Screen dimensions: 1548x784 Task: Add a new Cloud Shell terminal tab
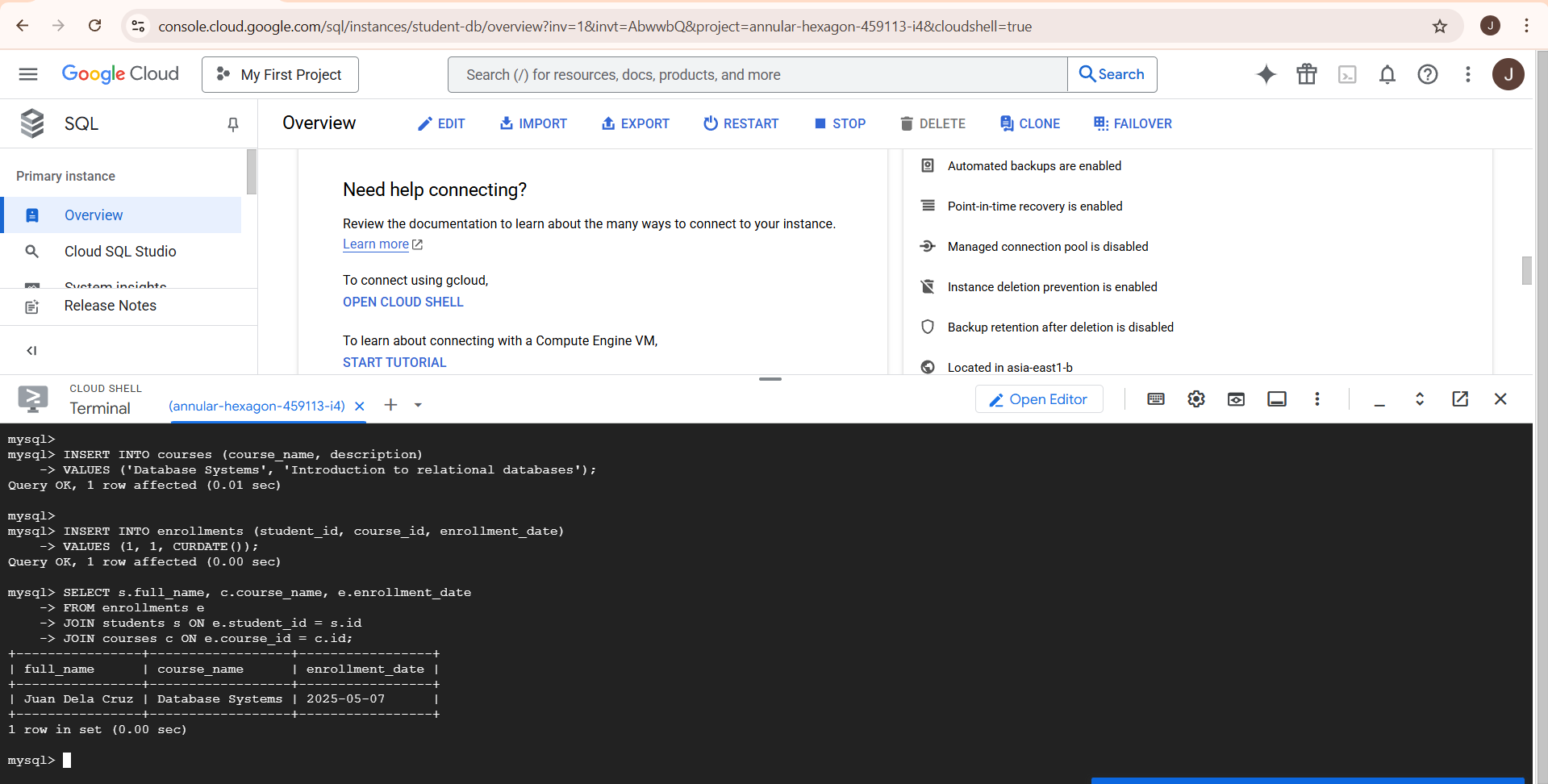pyautogui.click(x=390, y=405)
